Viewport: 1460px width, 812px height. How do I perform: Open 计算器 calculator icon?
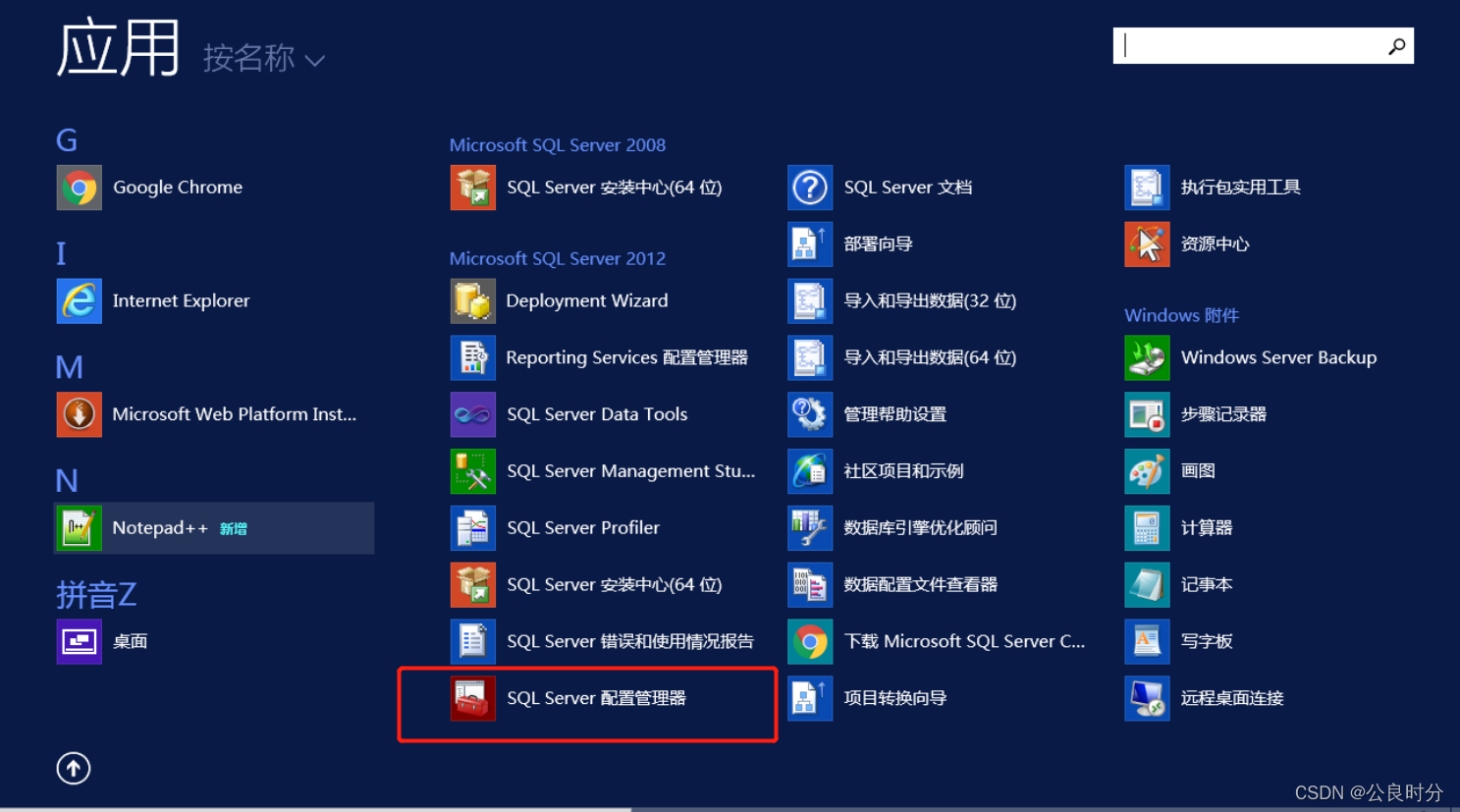(1147, 528)
